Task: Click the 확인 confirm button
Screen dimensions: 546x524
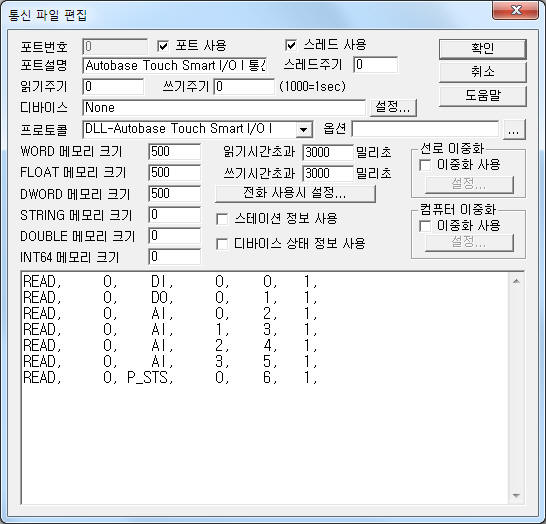Action: [482, 48]
